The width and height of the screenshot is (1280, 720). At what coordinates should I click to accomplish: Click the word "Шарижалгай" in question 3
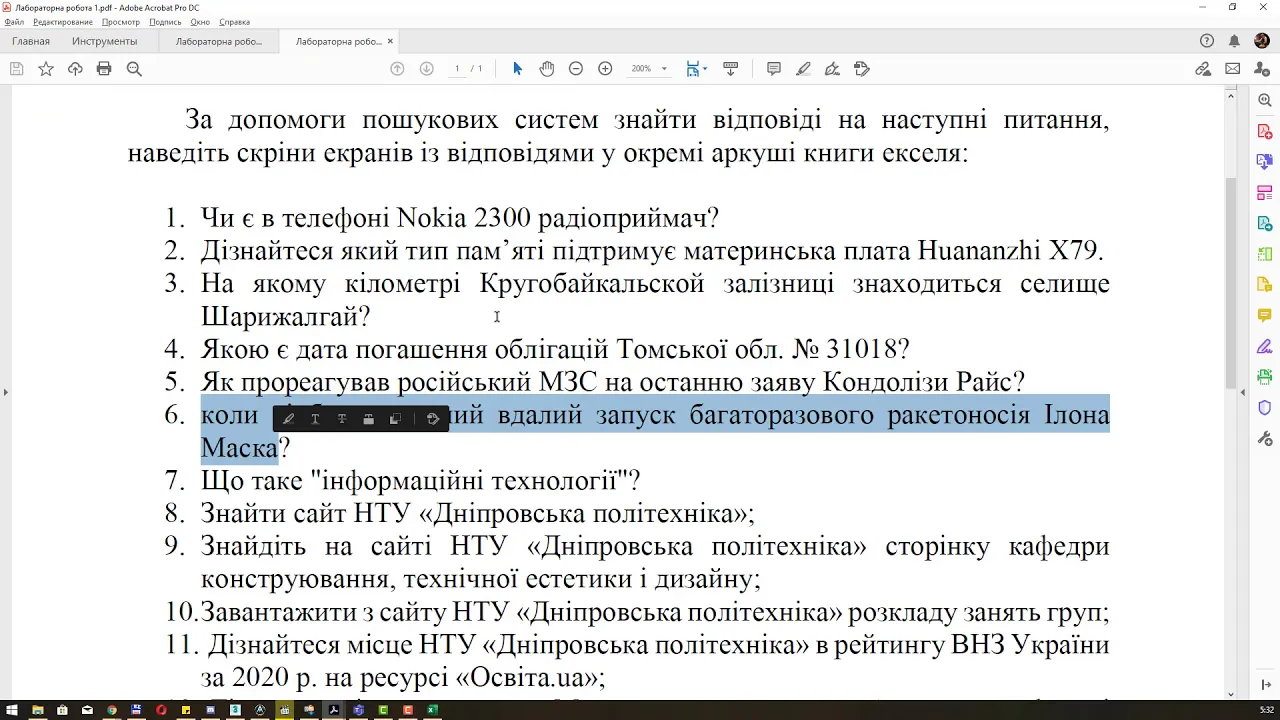279,317
